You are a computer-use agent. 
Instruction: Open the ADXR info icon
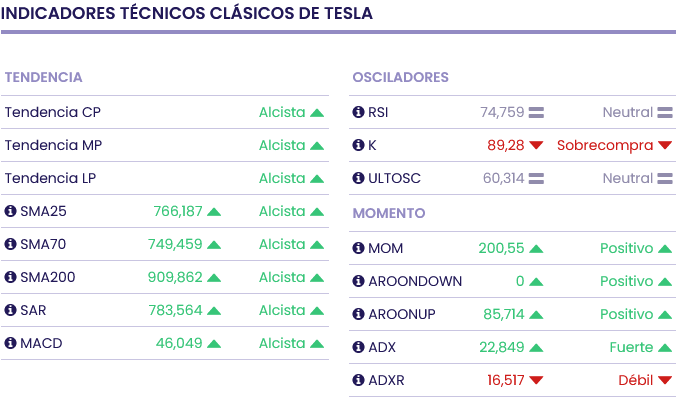(359, 380)
